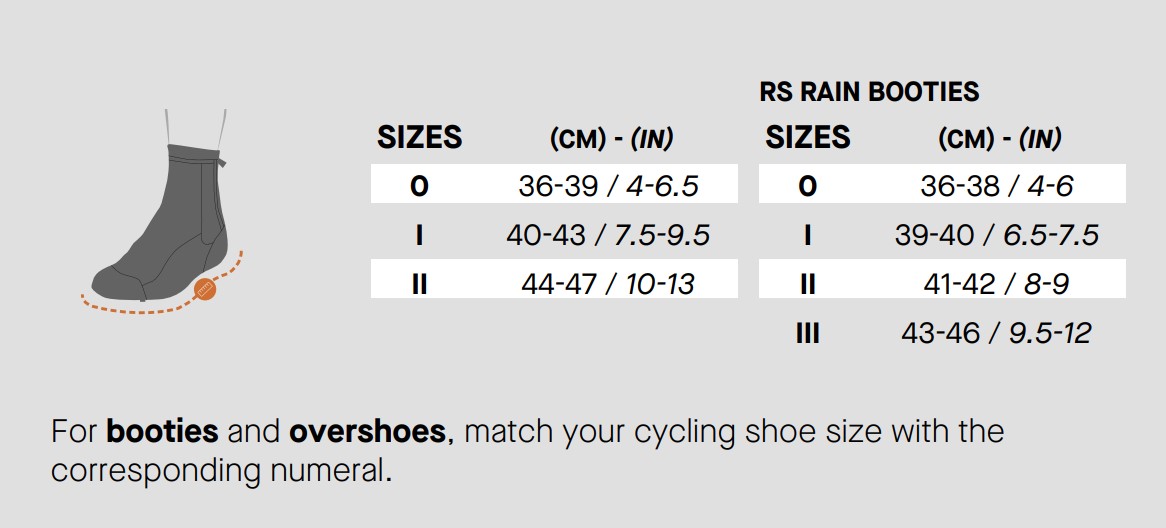Select the 36-39 / 4-6.5 size cell
The image size is (1166, 528).
[x=608, y=186]
